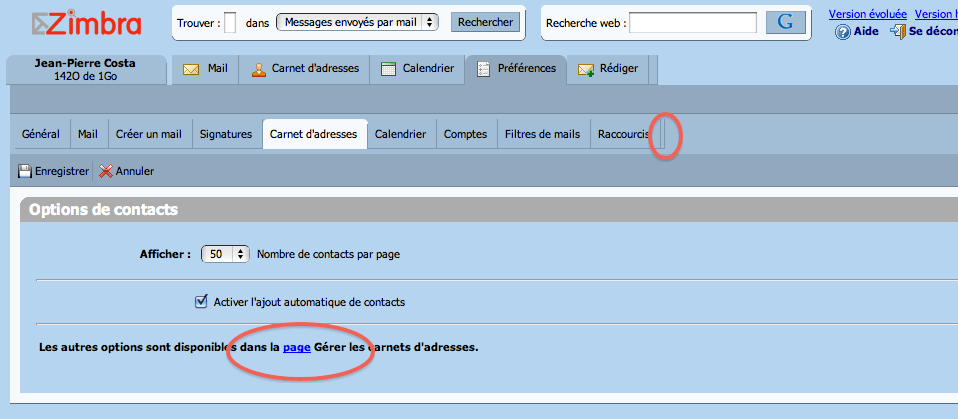The height and width of the screenshot is (419, 958).
Task: Open the Version évoluée link
Action: point(868,15)
